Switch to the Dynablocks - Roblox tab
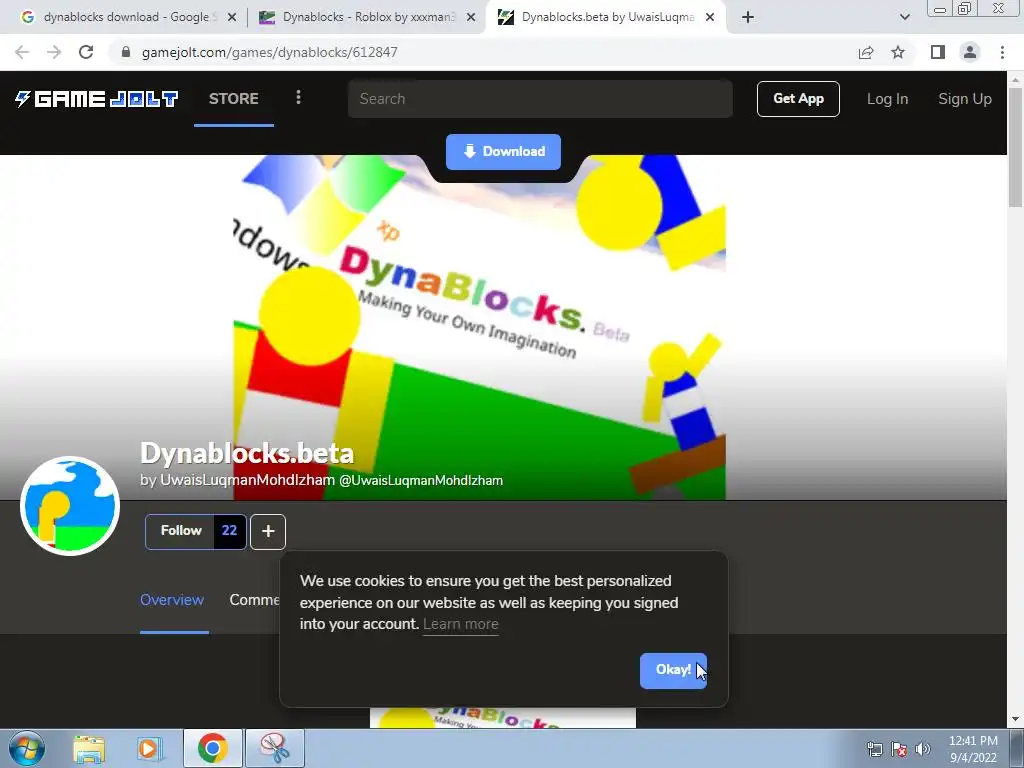Screen dimensions: 1024x768 point(368,17)
